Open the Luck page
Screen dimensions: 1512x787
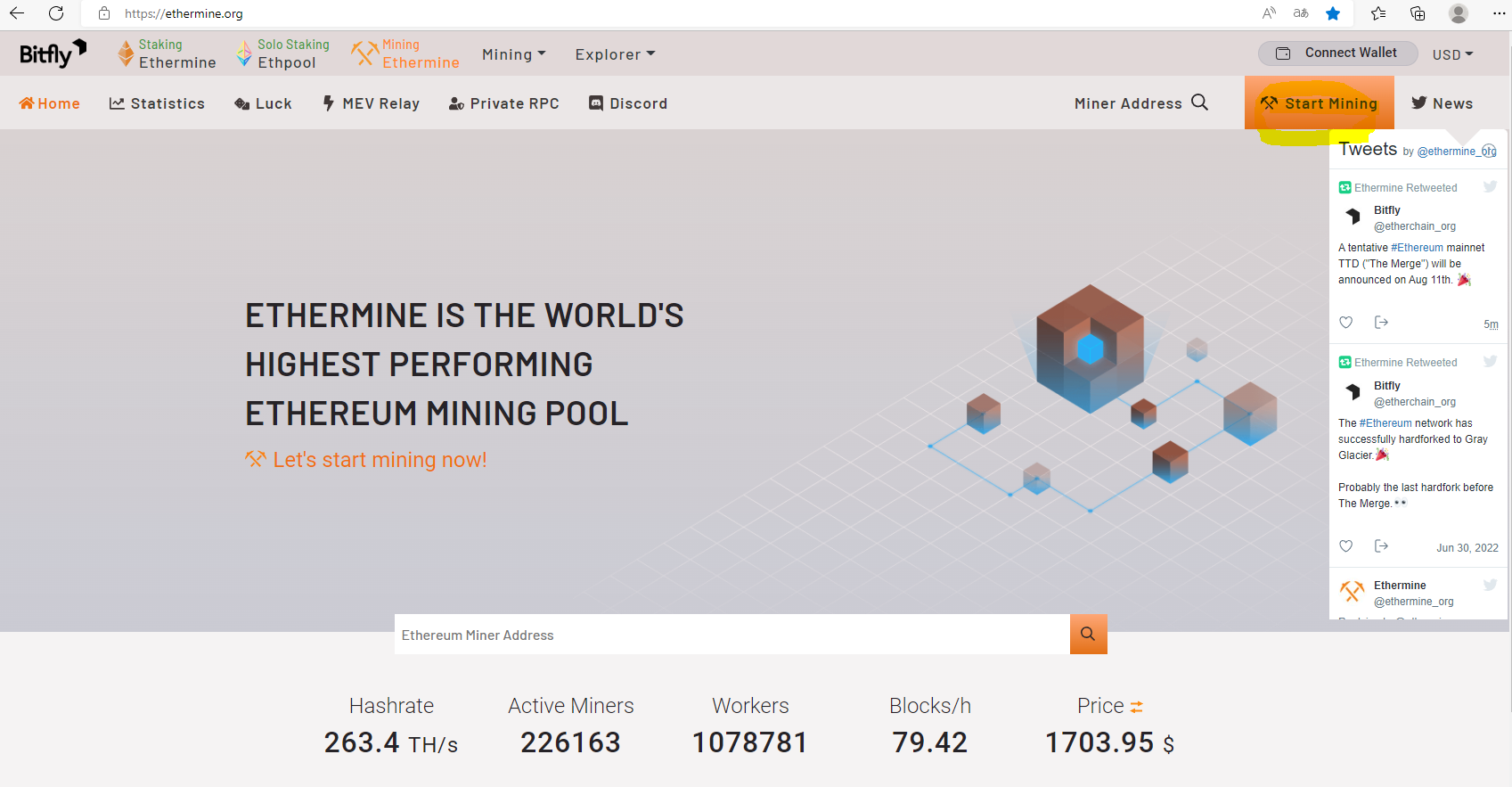263,103
